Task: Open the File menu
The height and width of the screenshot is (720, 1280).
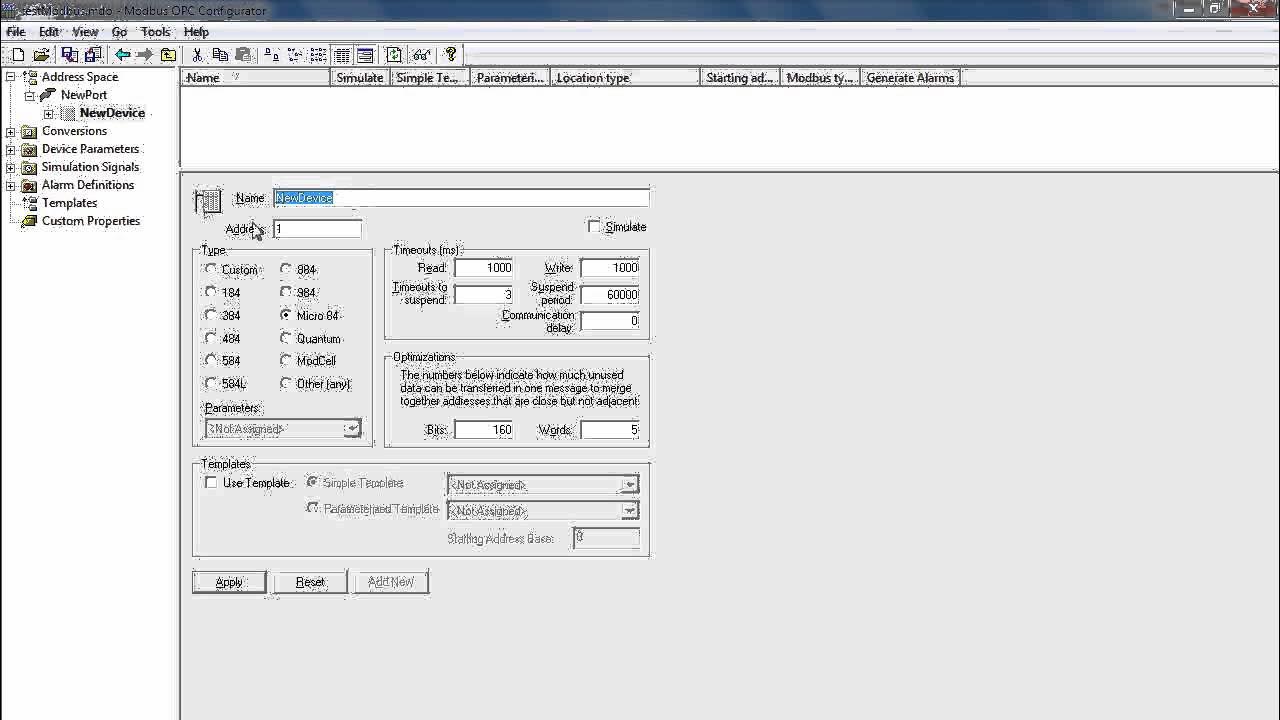Action: [16, 32]
